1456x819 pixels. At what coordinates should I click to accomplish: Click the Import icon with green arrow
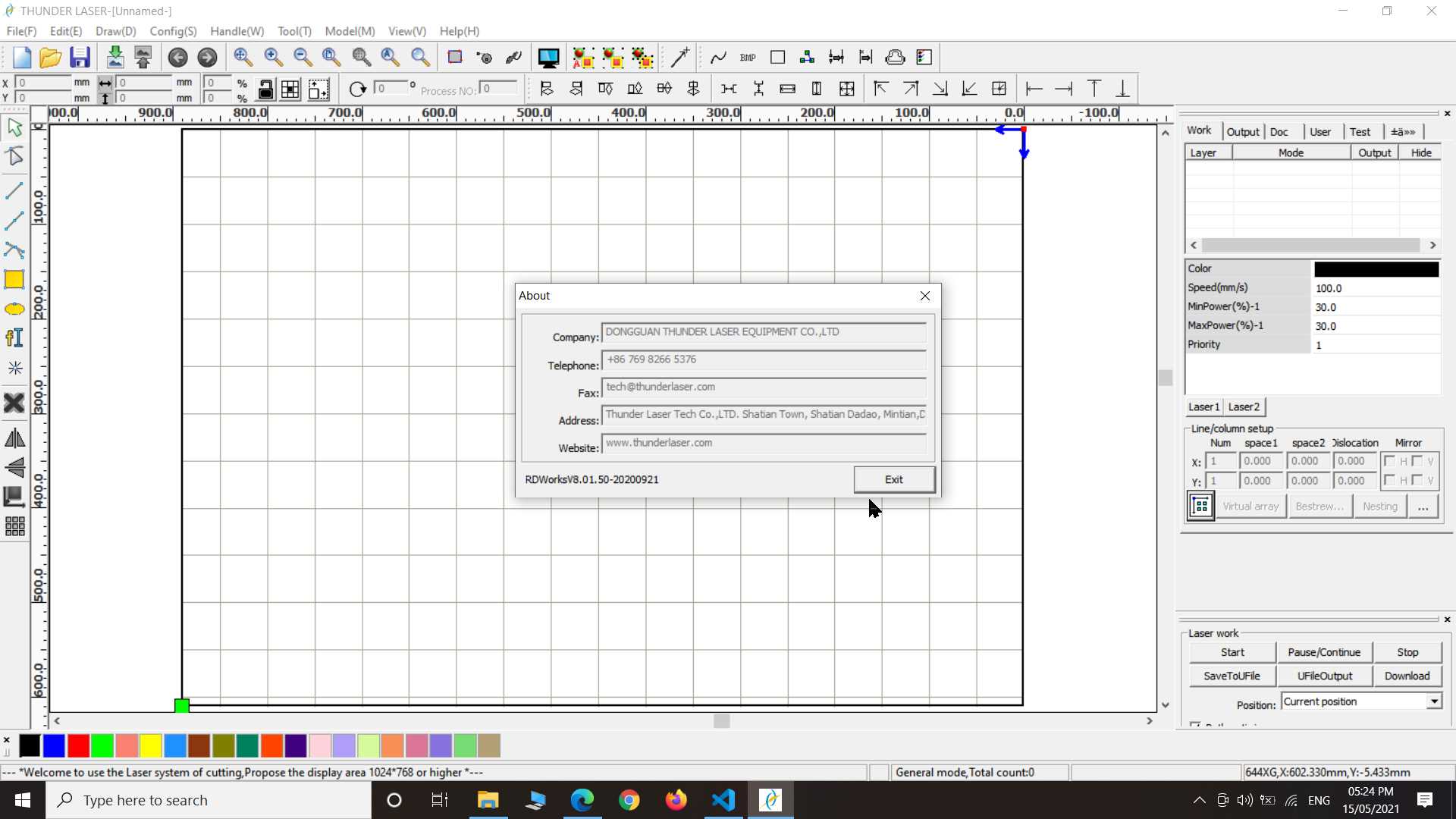115,58
